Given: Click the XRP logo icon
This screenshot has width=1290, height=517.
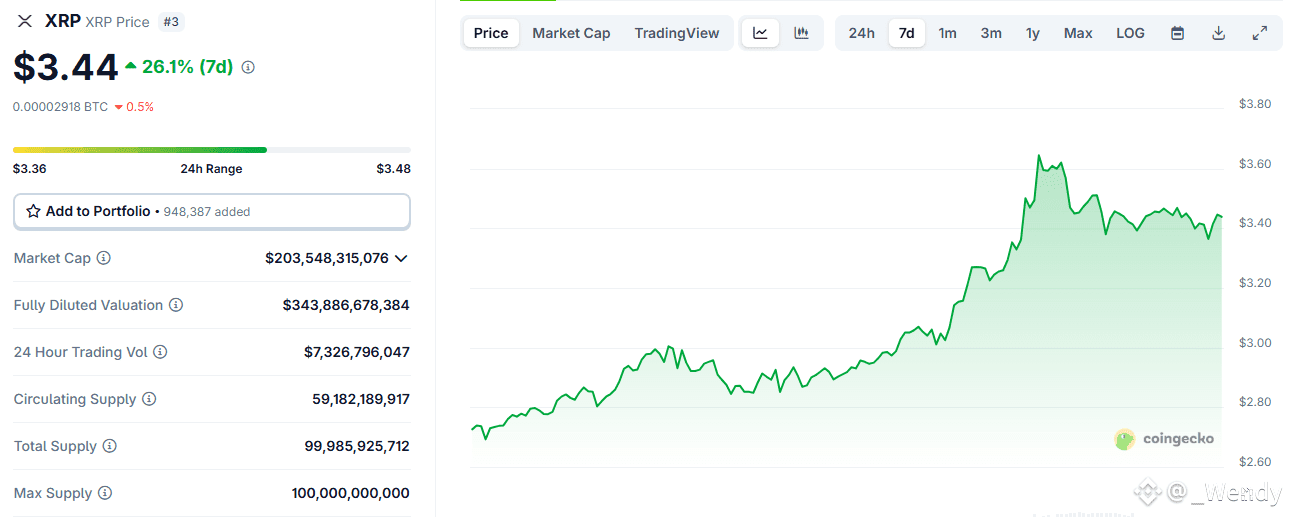Looking at the screenshot, I should point(25,21).
